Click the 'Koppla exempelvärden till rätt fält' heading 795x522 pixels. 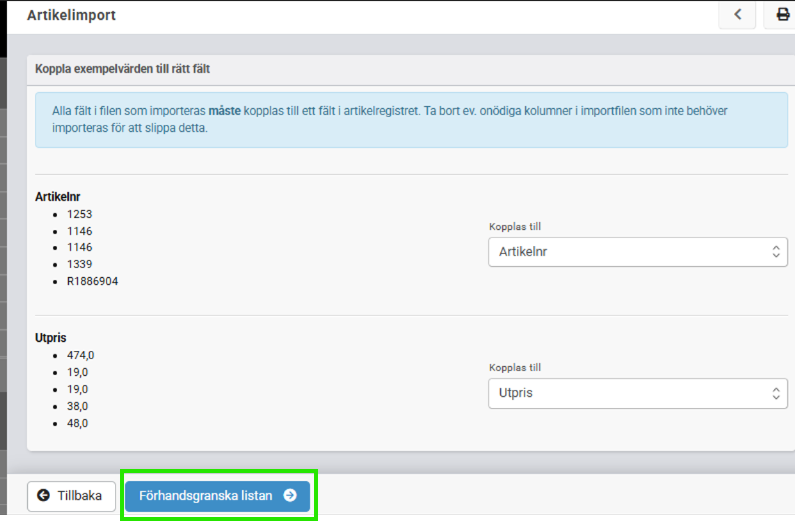click(122, 69)
